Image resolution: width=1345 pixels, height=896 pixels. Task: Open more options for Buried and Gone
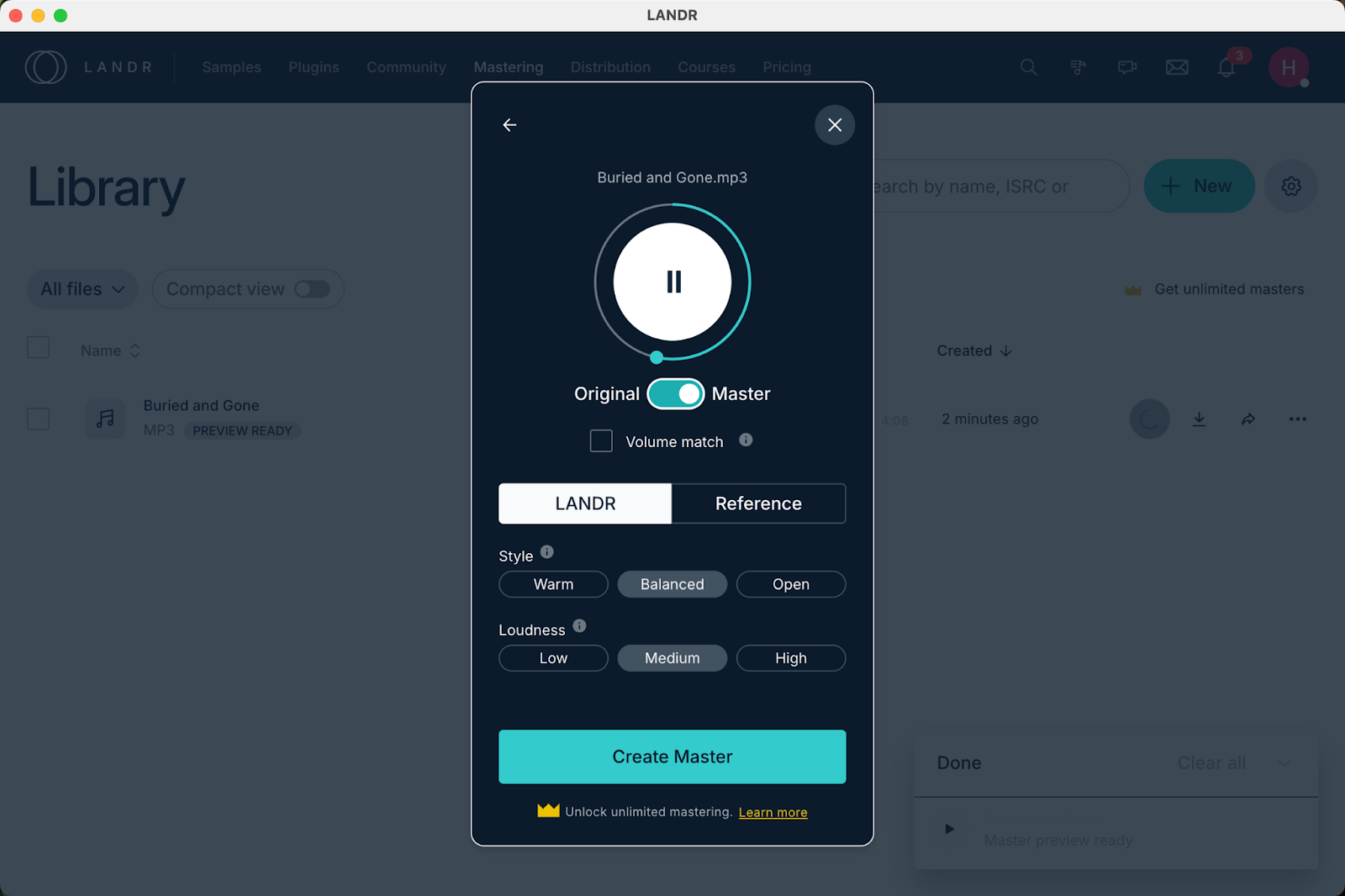click(1298, 419)
